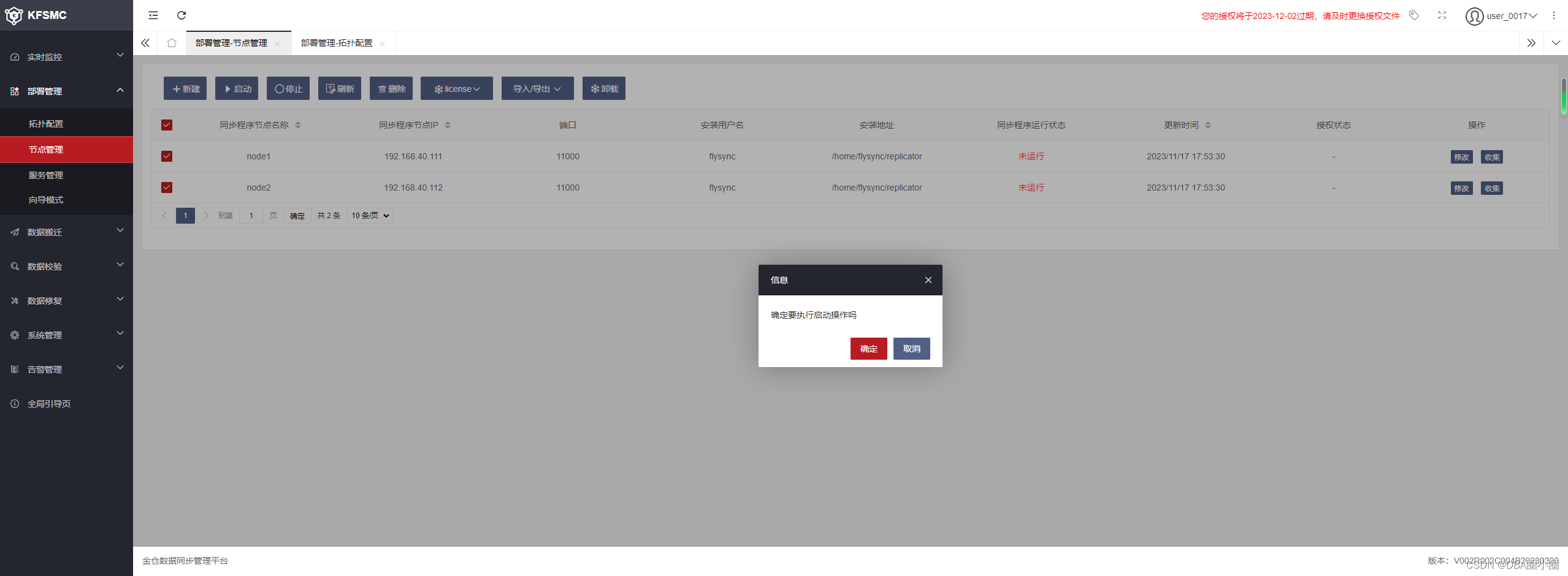The height and width of the screenshot is (576, 1568).
Task: Expand the 告警管理 sidebar menu
Action: click(x=66, y=369)
